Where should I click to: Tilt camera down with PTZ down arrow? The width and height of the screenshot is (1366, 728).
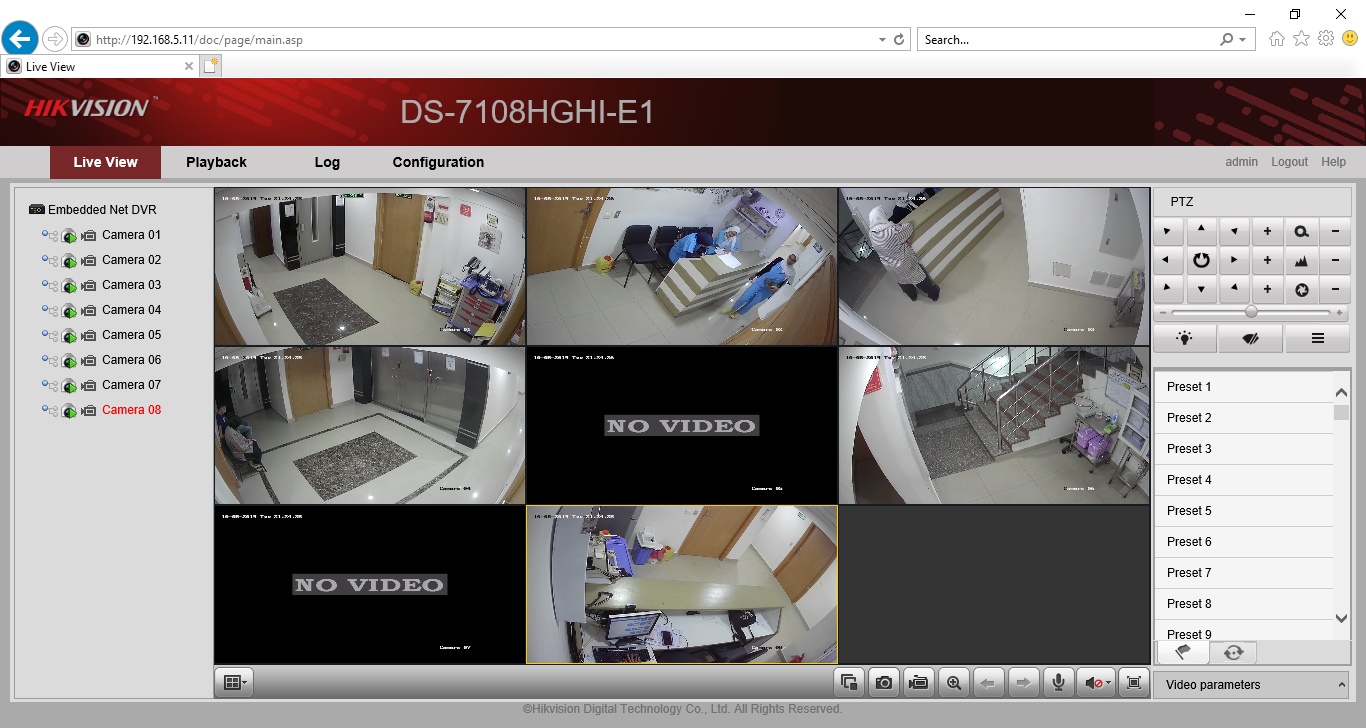1201,290
